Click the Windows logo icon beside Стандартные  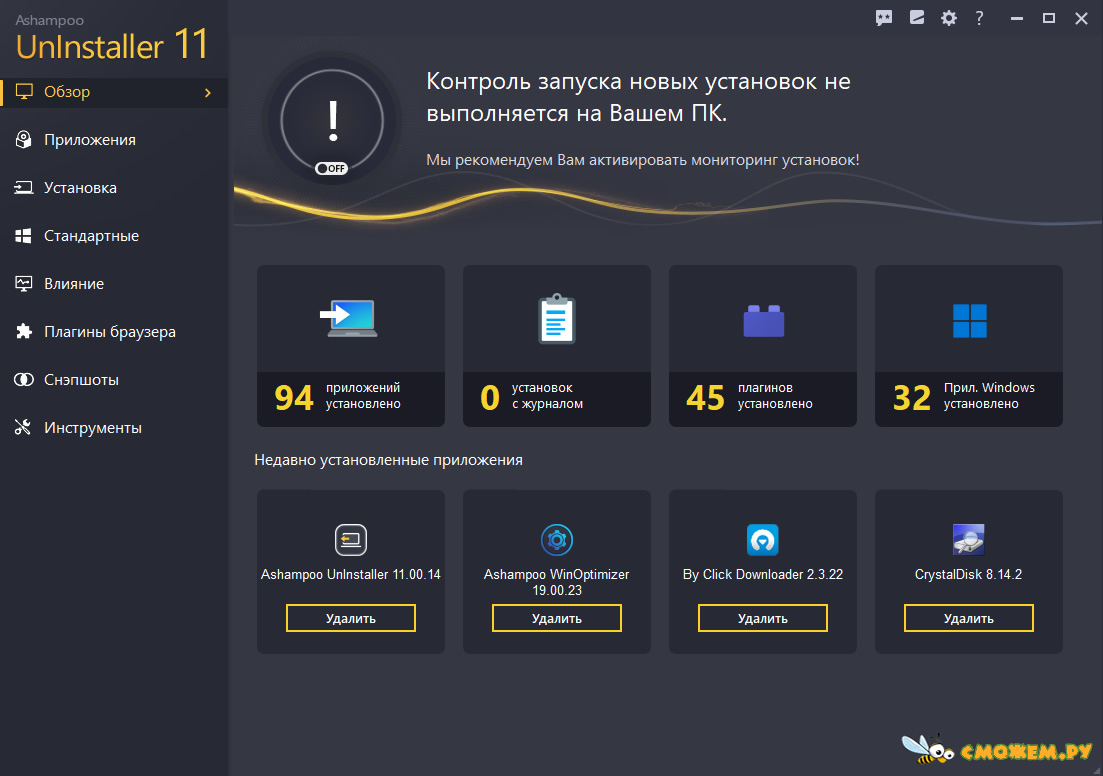point(24,236)
